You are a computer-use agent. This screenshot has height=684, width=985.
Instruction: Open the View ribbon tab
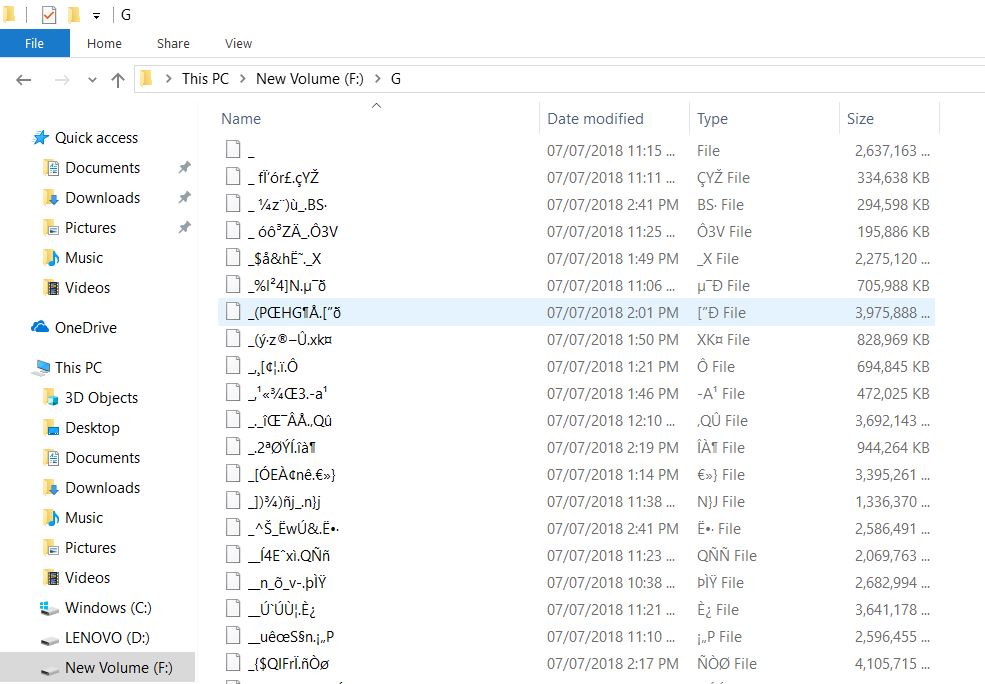239,43
